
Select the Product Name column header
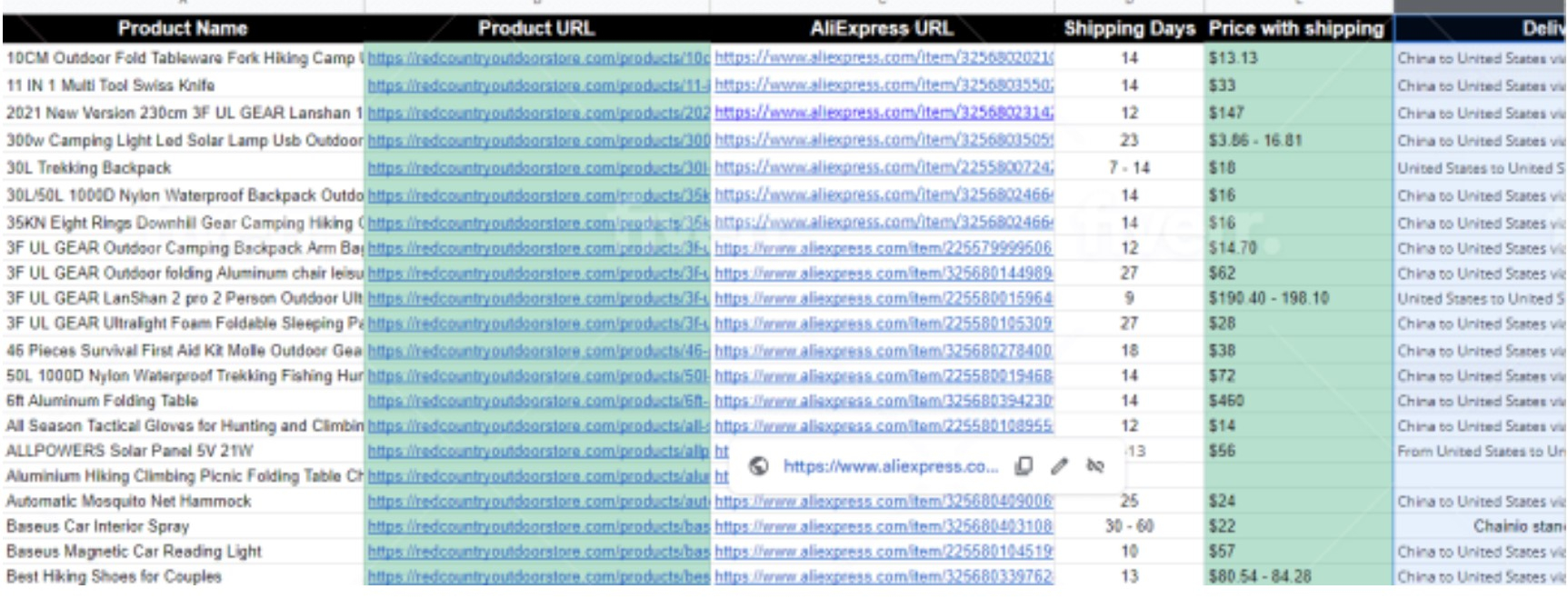pos(183,29)
